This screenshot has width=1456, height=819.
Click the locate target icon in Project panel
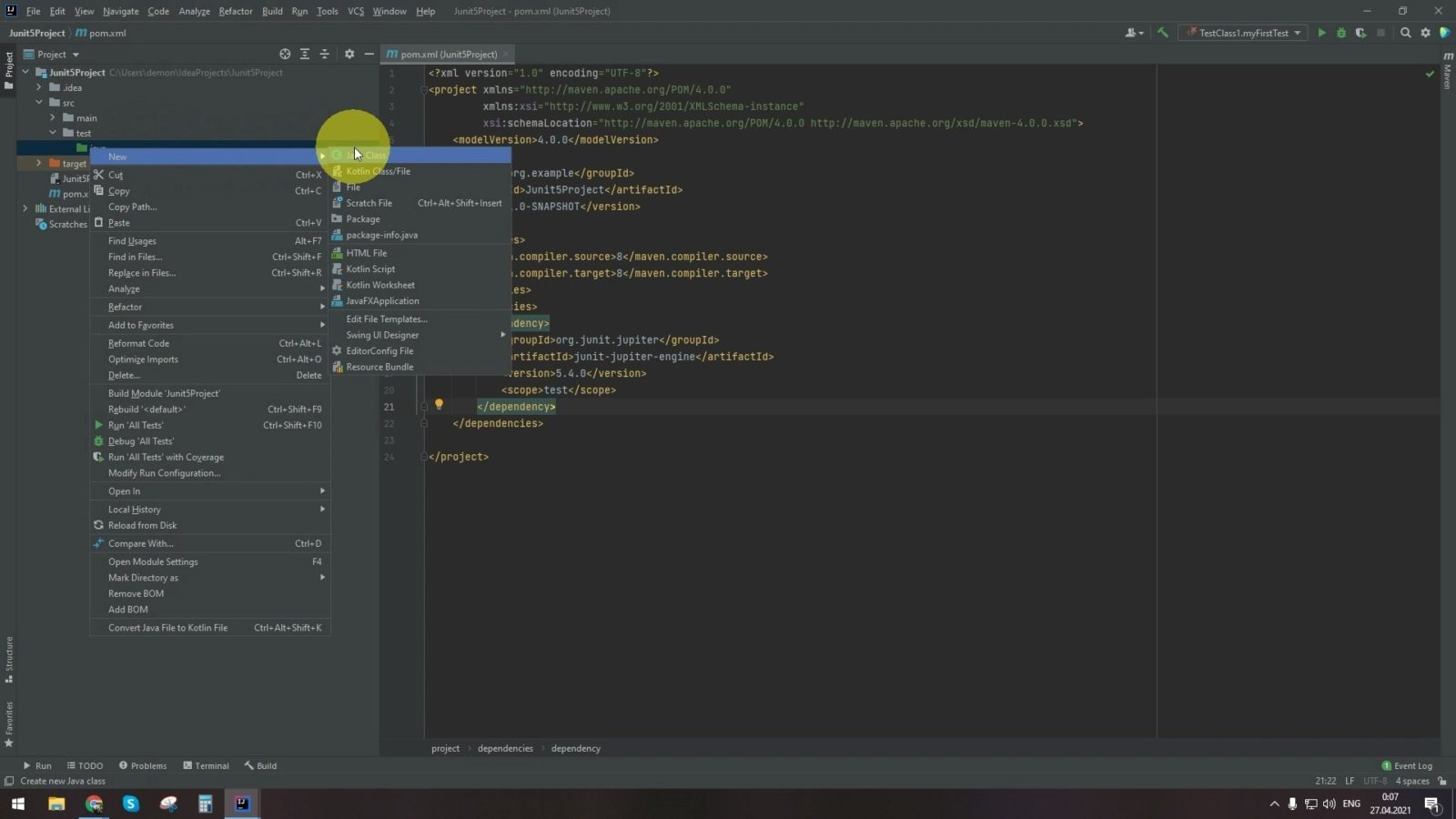pos(285,55)
